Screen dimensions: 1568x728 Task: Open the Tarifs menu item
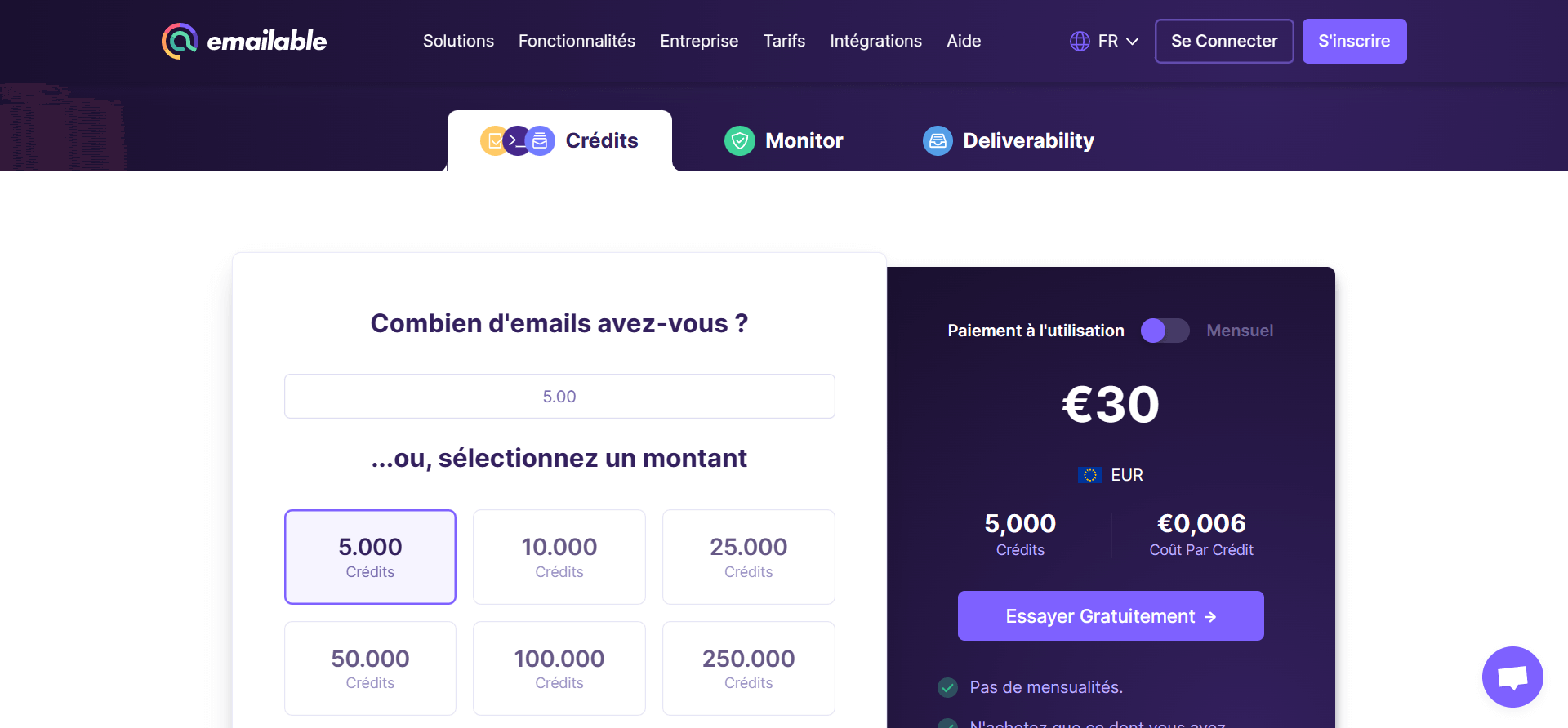click(x=784, y=41)
